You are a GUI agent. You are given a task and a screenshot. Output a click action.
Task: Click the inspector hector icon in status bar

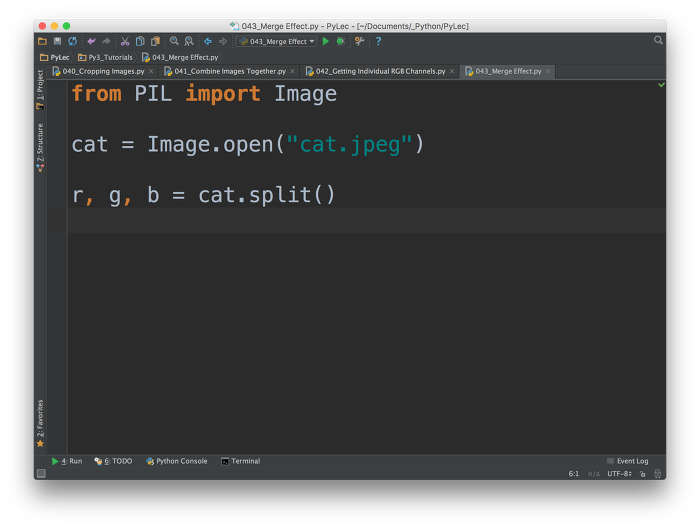pos(658,474)
